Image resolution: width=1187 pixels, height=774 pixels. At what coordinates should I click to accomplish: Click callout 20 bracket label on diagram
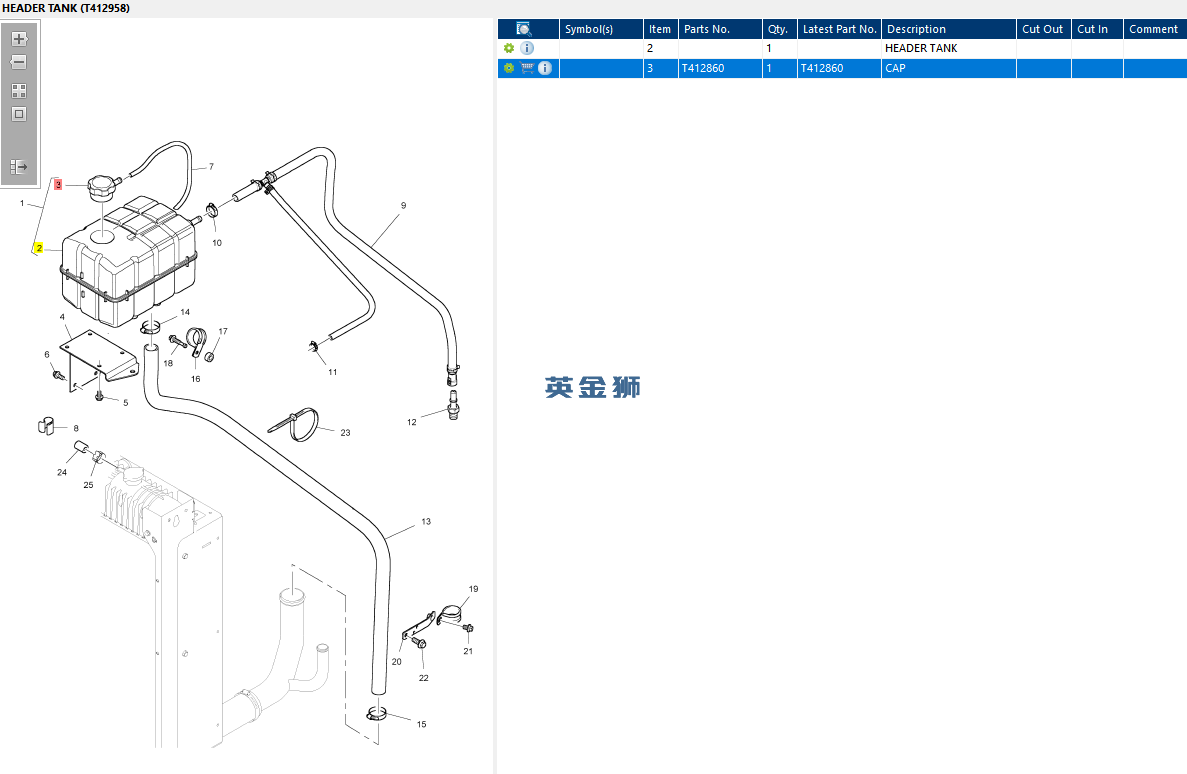click(x=397, y=661)
